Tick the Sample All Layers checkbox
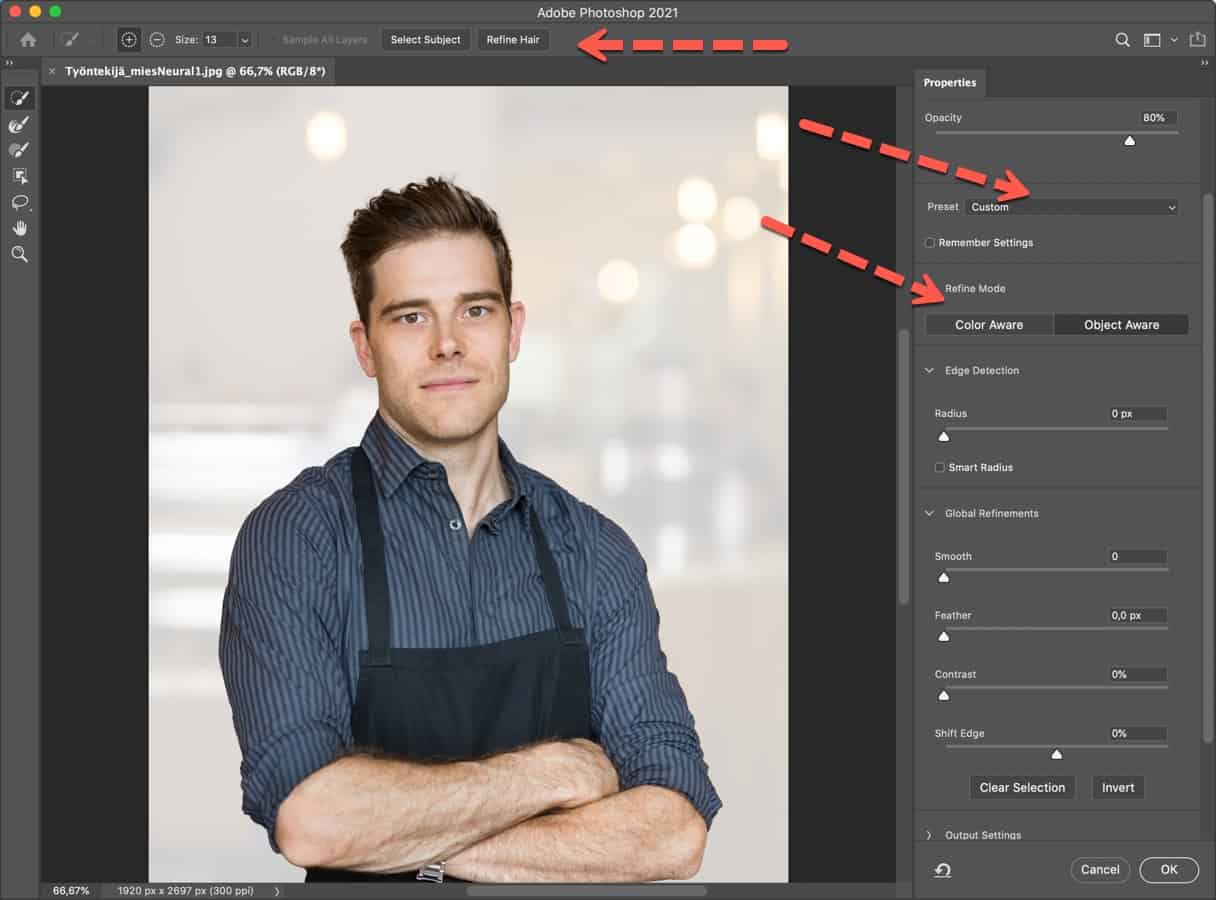The image size is (1216, 900). click(272, 40)
